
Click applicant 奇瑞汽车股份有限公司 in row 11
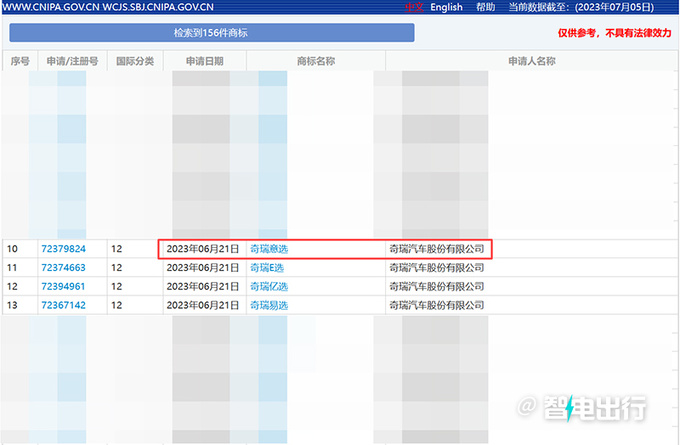[437, 268]
